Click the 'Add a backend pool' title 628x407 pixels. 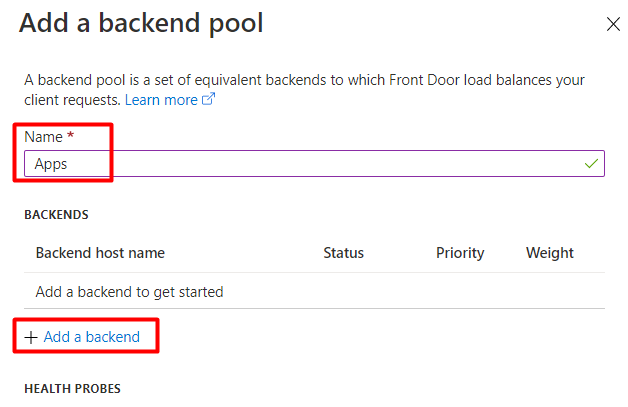coord(141,24)
